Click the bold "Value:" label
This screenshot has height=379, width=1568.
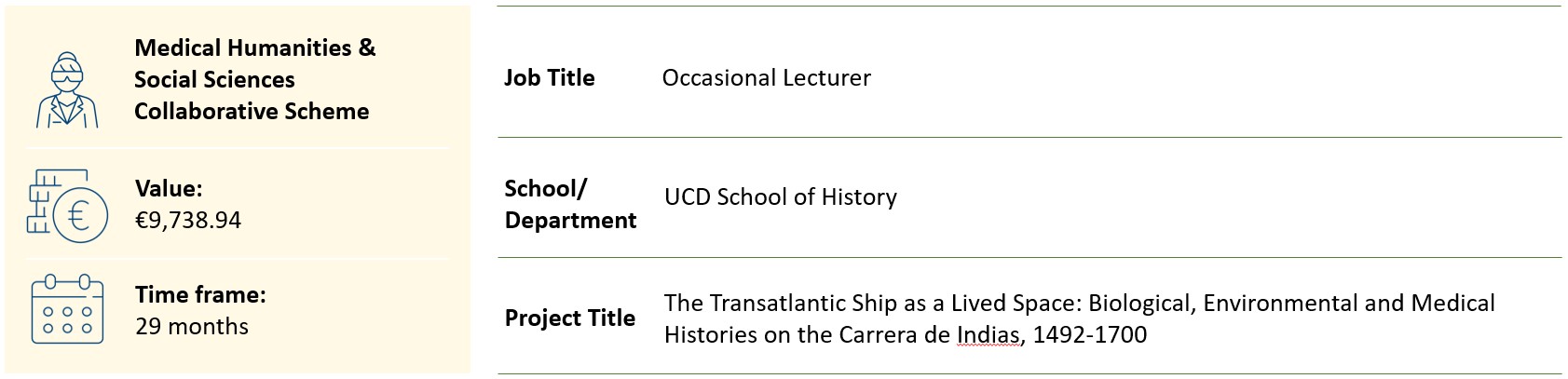pos(169,188)
